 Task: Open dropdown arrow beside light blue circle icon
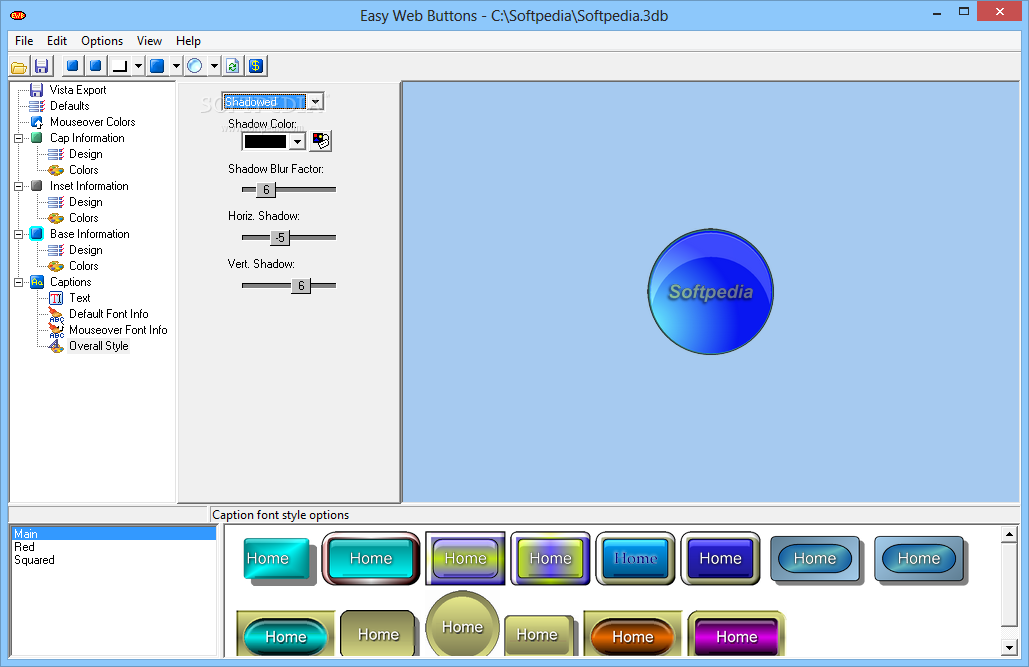pos(214,66)
